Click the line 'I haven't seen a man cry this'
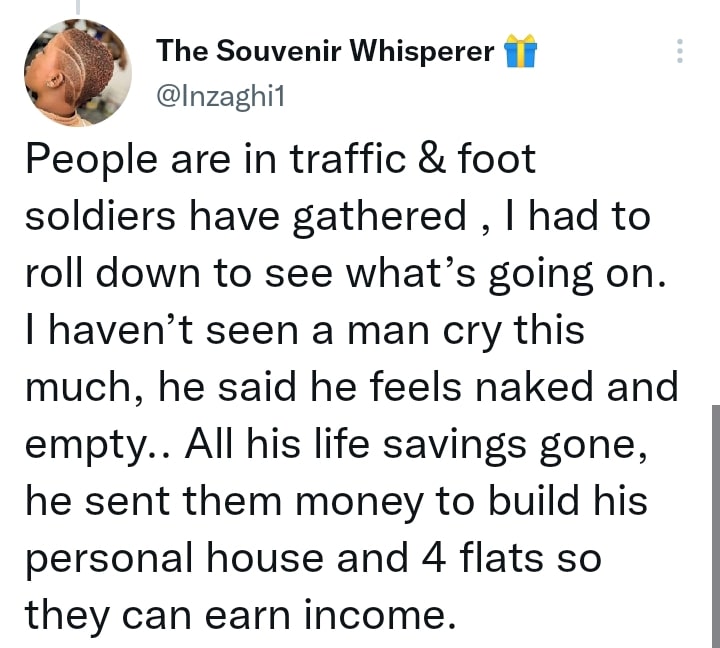The height and width of the screenshot is (648, 720). tap(305, 330)
